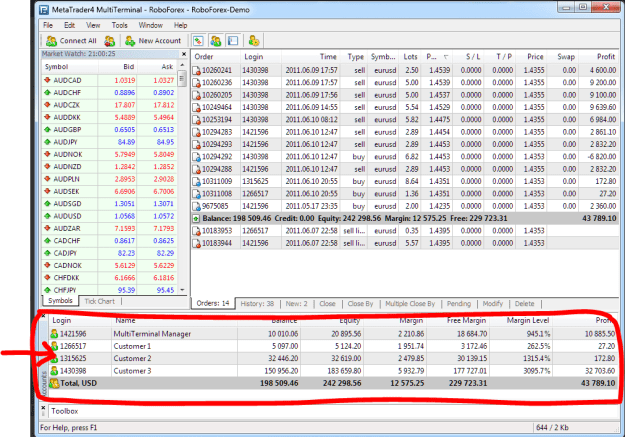Click the disconnect accounts icon beside Connect All
Screen dimensions: 625x437
pyautogui.click(x=109, y=41)
